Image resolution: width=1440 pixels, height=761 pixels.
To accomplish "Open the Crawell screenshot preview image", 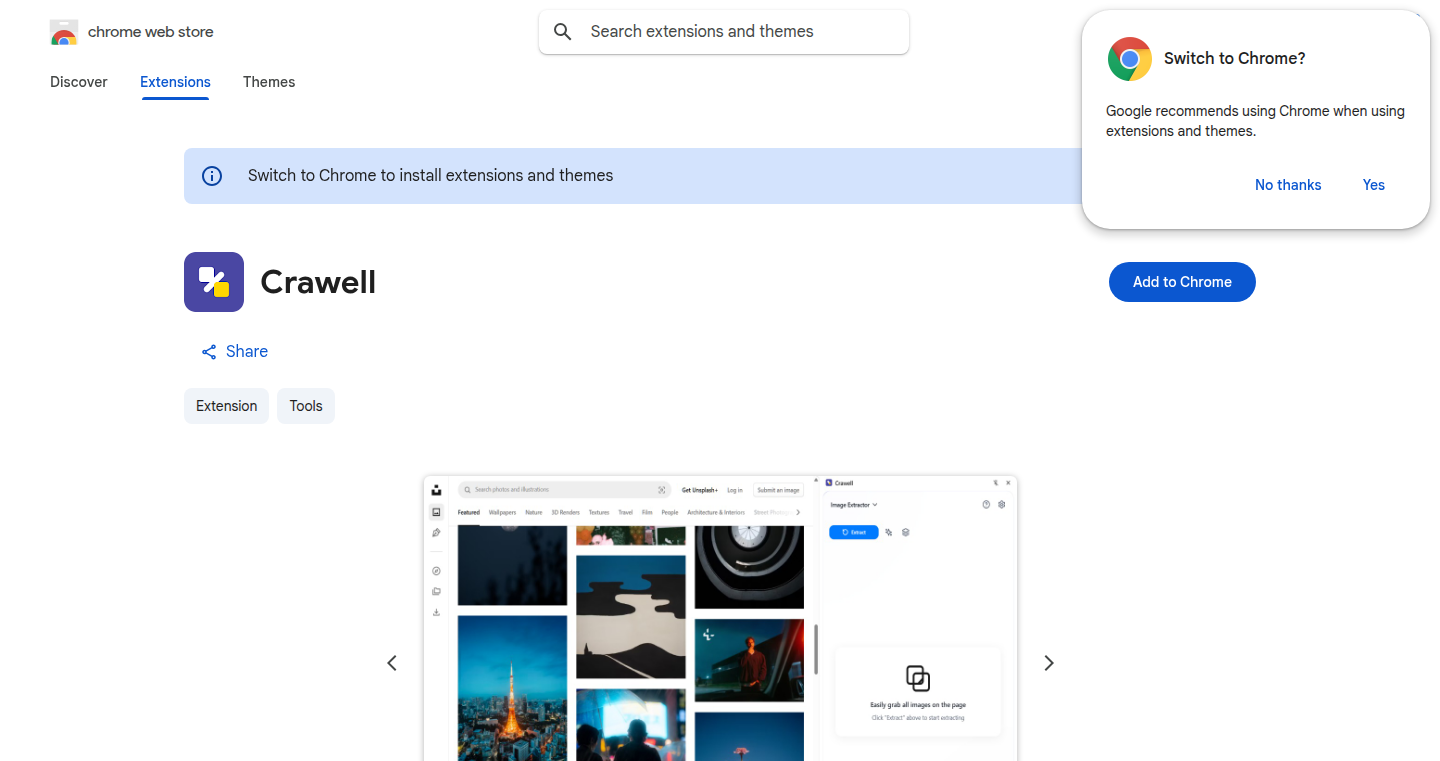I will pos(720,618).
